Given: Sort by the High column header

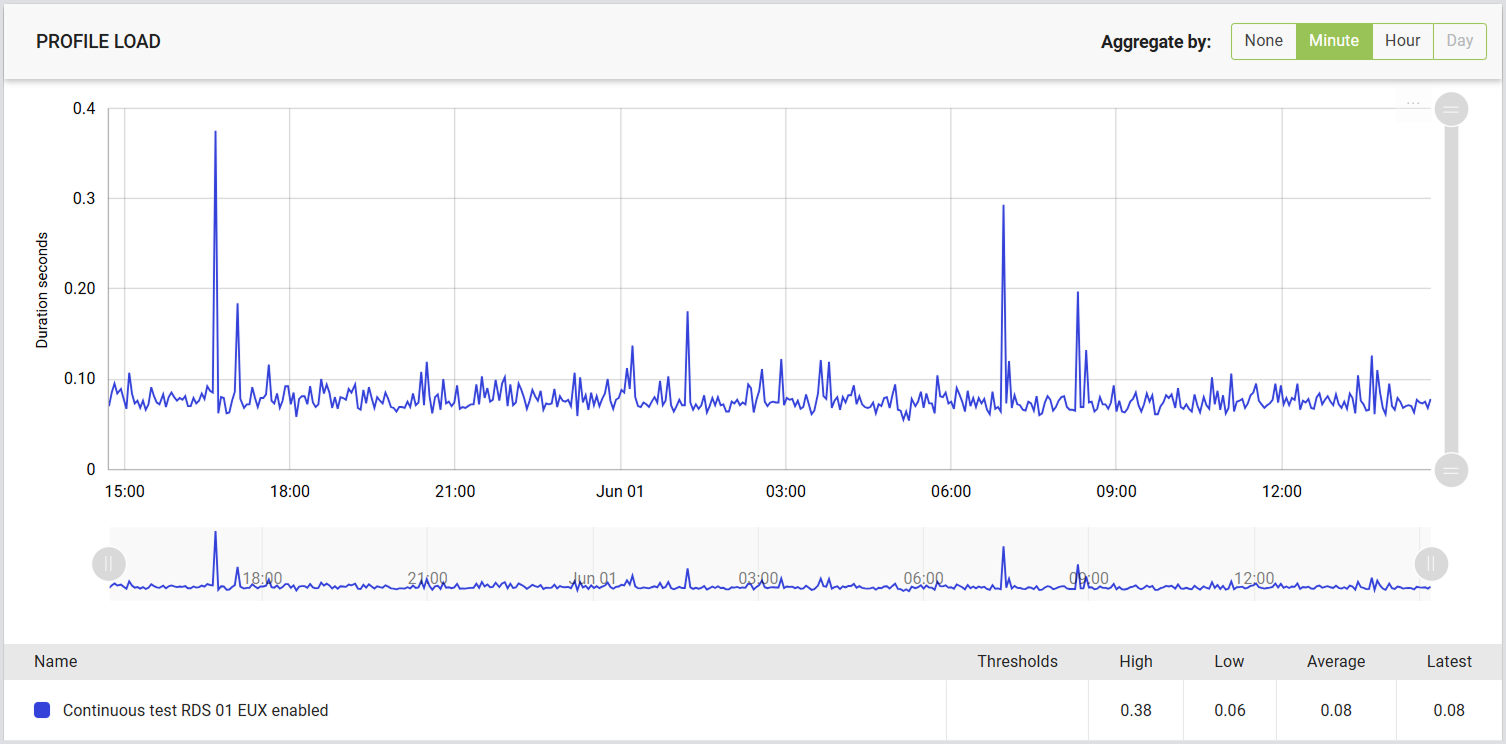Looking at the screenshot, I should [1136, 661].
